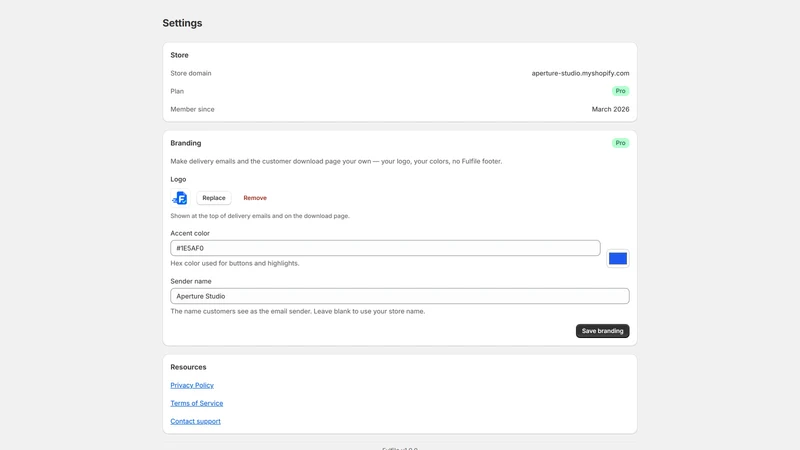800x450 pixels.
Task: Open the blue accent color swatch
Action: (x=618, y=259)
